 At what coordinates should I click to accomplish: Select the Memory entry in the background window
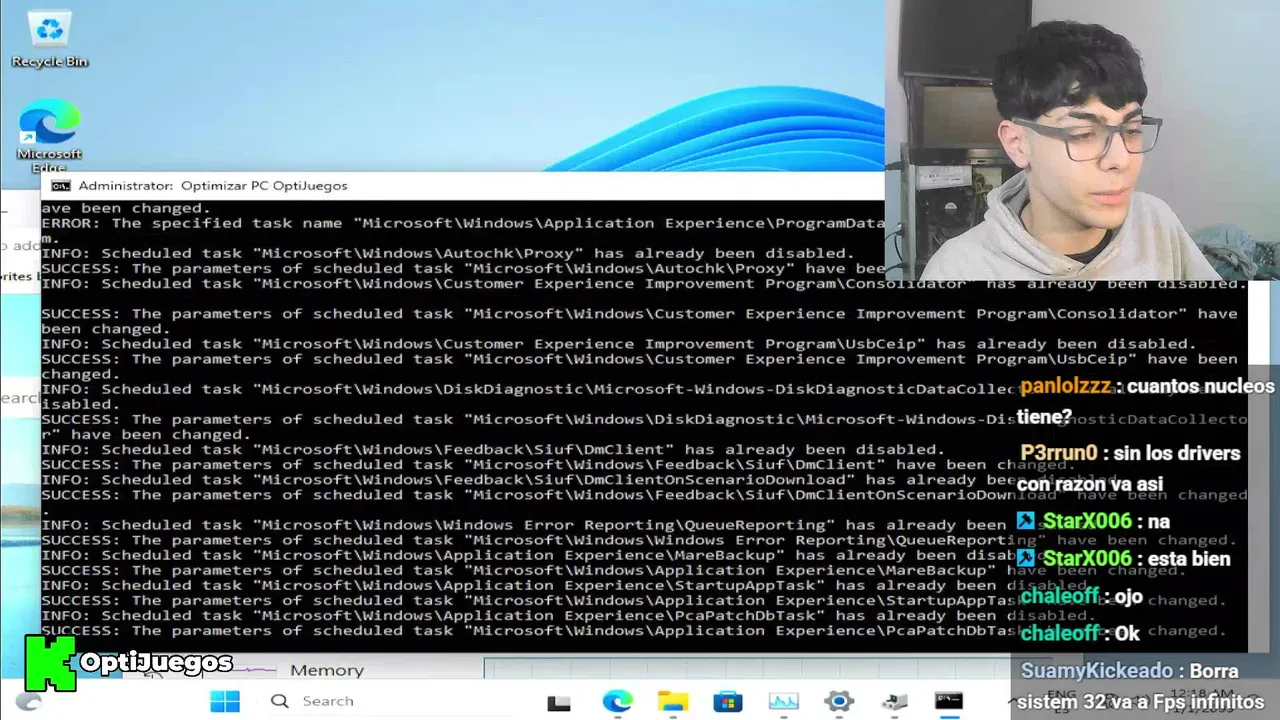[x=327, y=670]
